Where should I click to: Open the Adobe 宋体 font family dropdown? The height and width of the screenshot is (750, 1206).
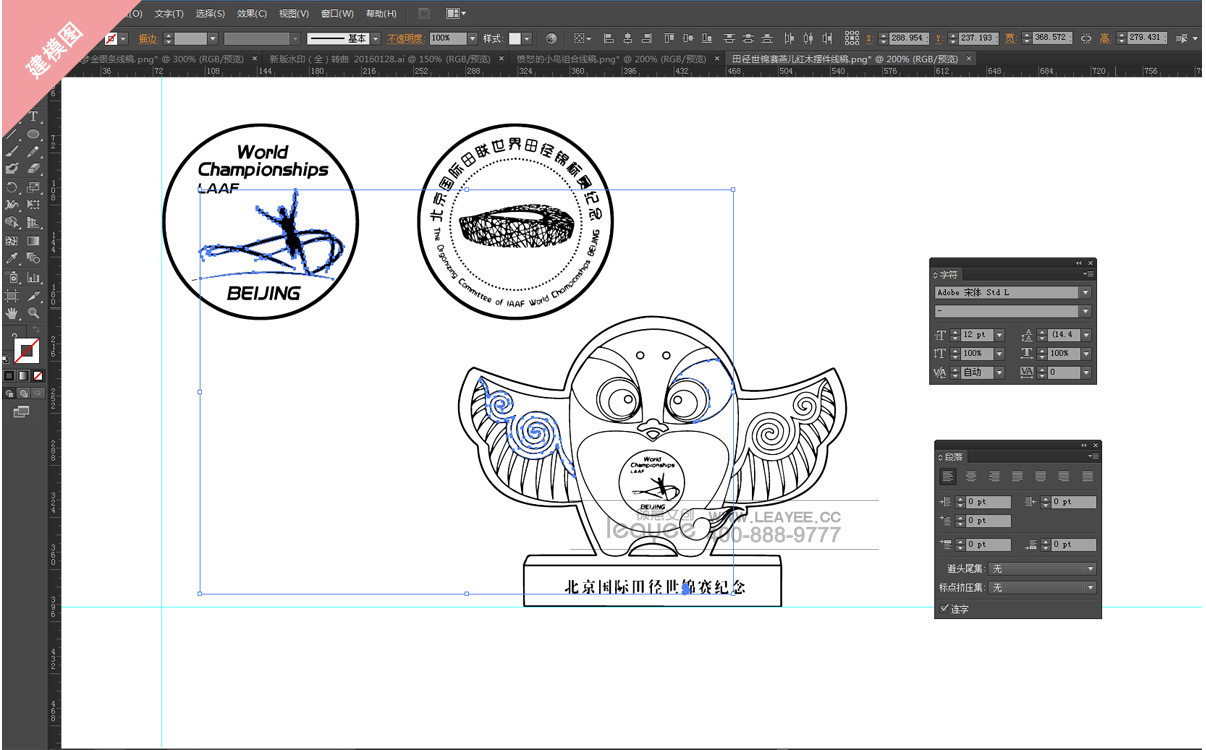[1085, 293]
